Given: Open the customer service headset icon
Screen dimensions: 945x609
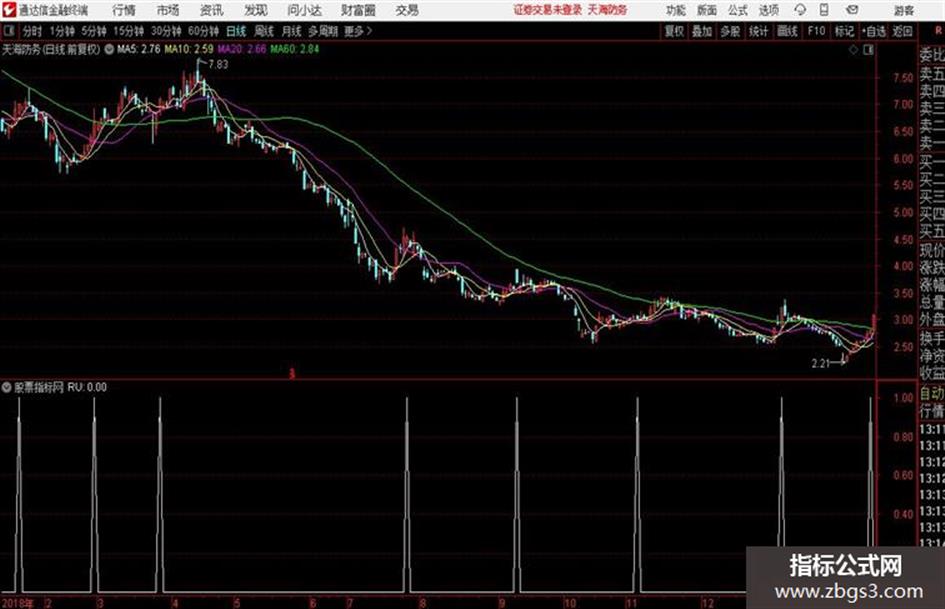Looking at the screenshot, I should pyautogui.click(x=800, y=10).
